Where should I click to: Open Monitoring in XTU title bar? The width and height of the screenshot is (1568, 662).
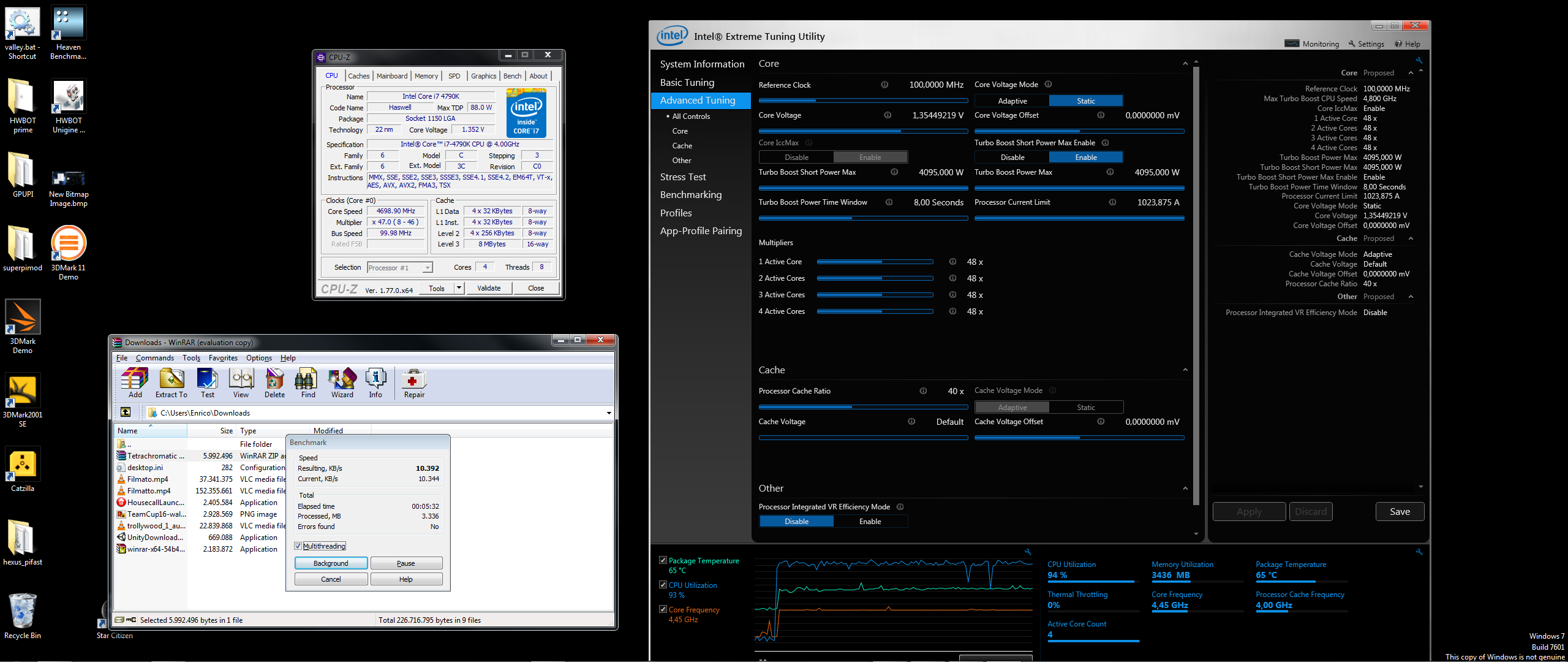click(1311, 44)
